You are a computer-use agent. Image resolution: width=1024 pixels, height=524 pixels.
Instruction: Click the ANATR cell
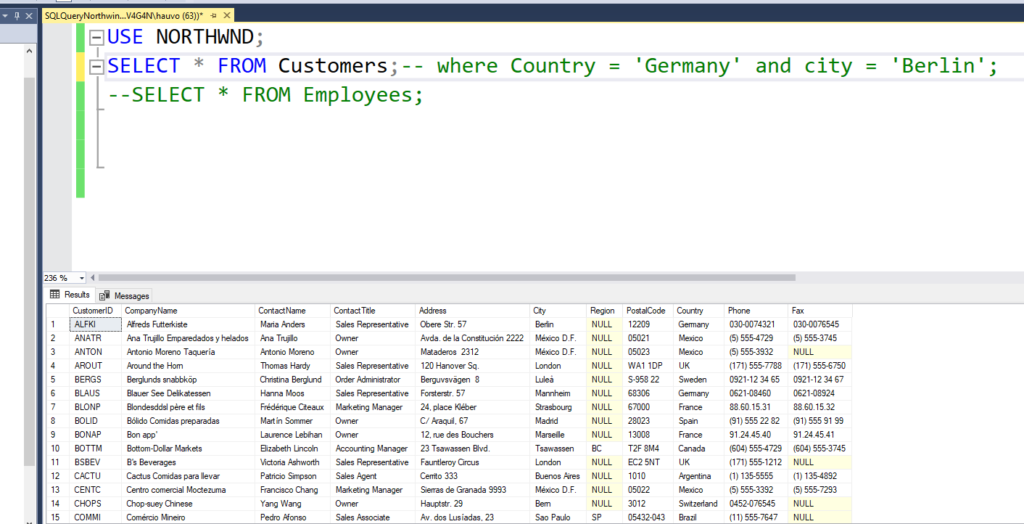95,338
